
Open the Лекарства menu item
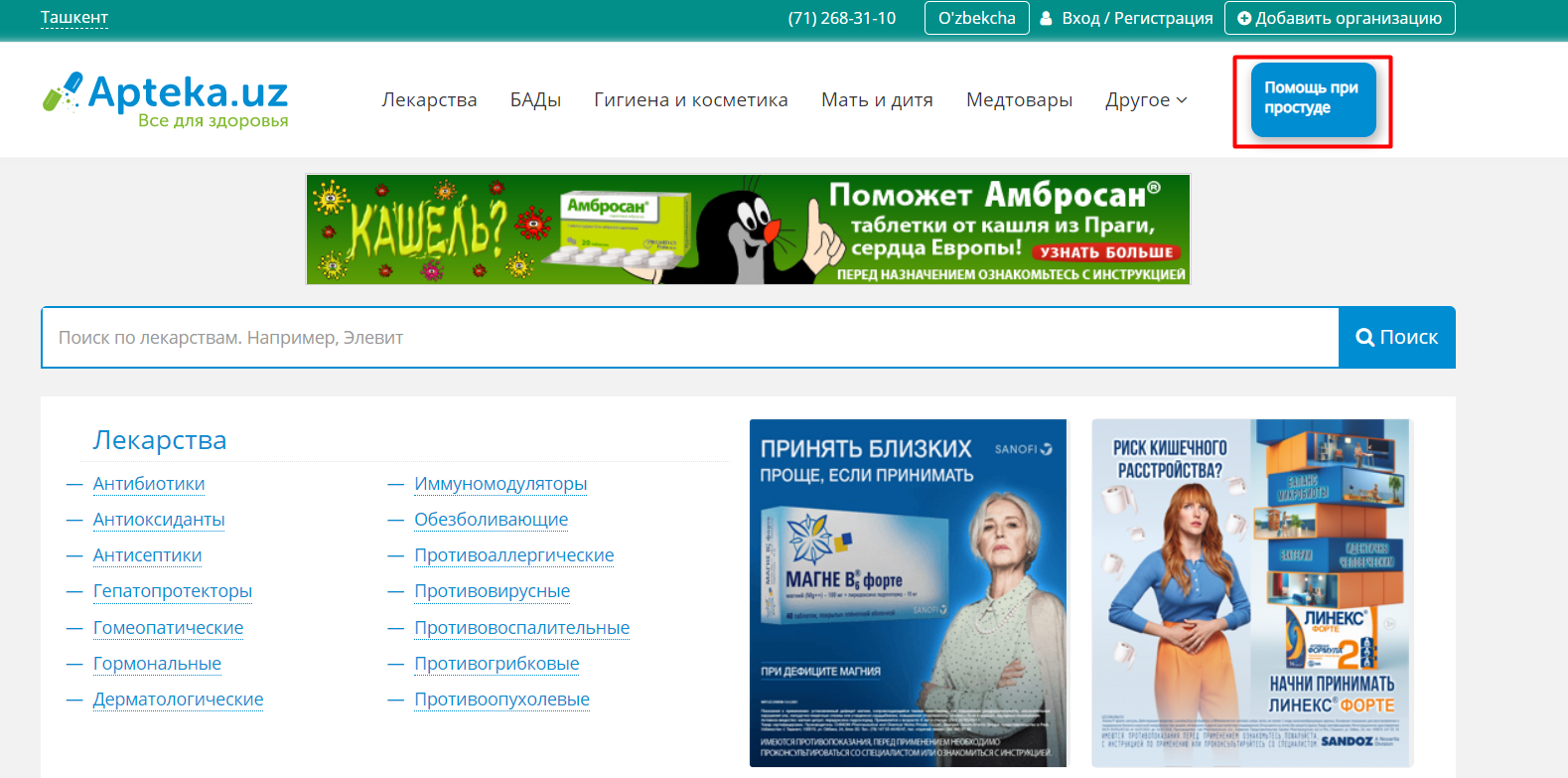click(429, 99)
